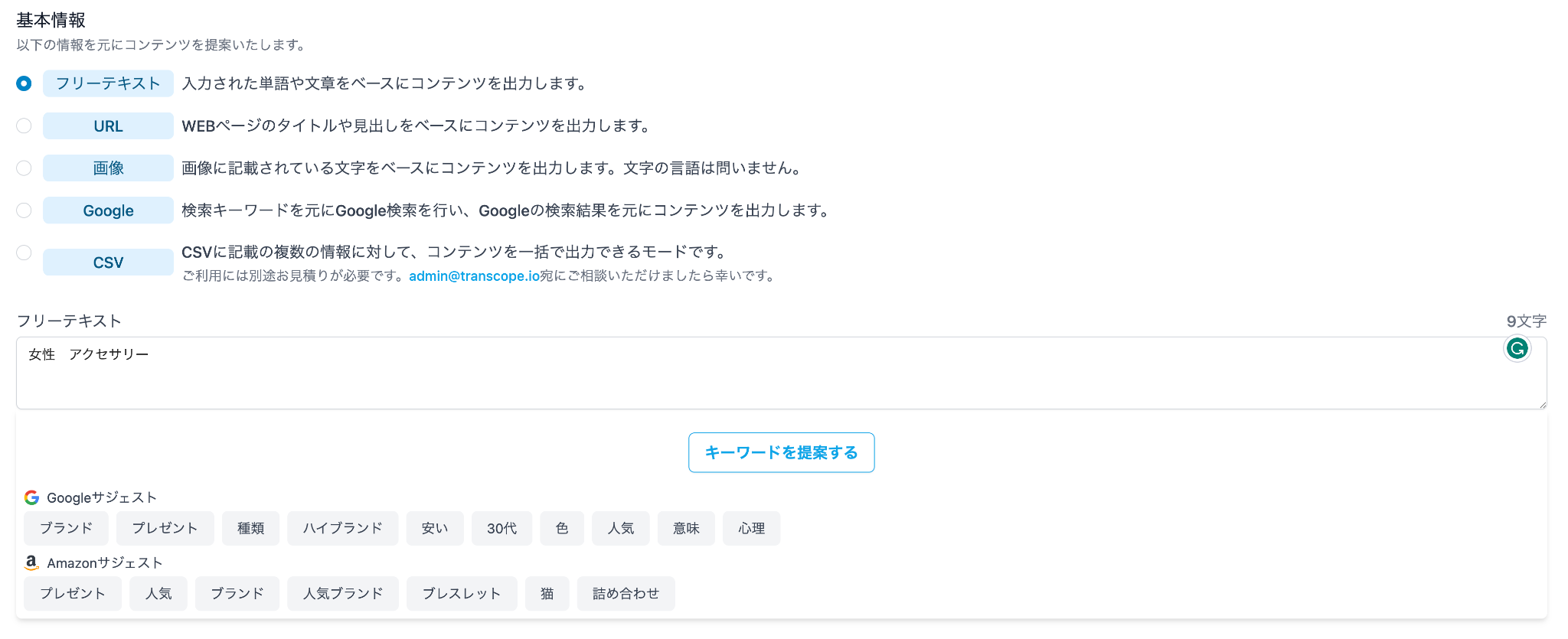The height and width of the screenshot is (639, 1568).
Task: Click the blue URL mode label
Action: tap(108, 126)
